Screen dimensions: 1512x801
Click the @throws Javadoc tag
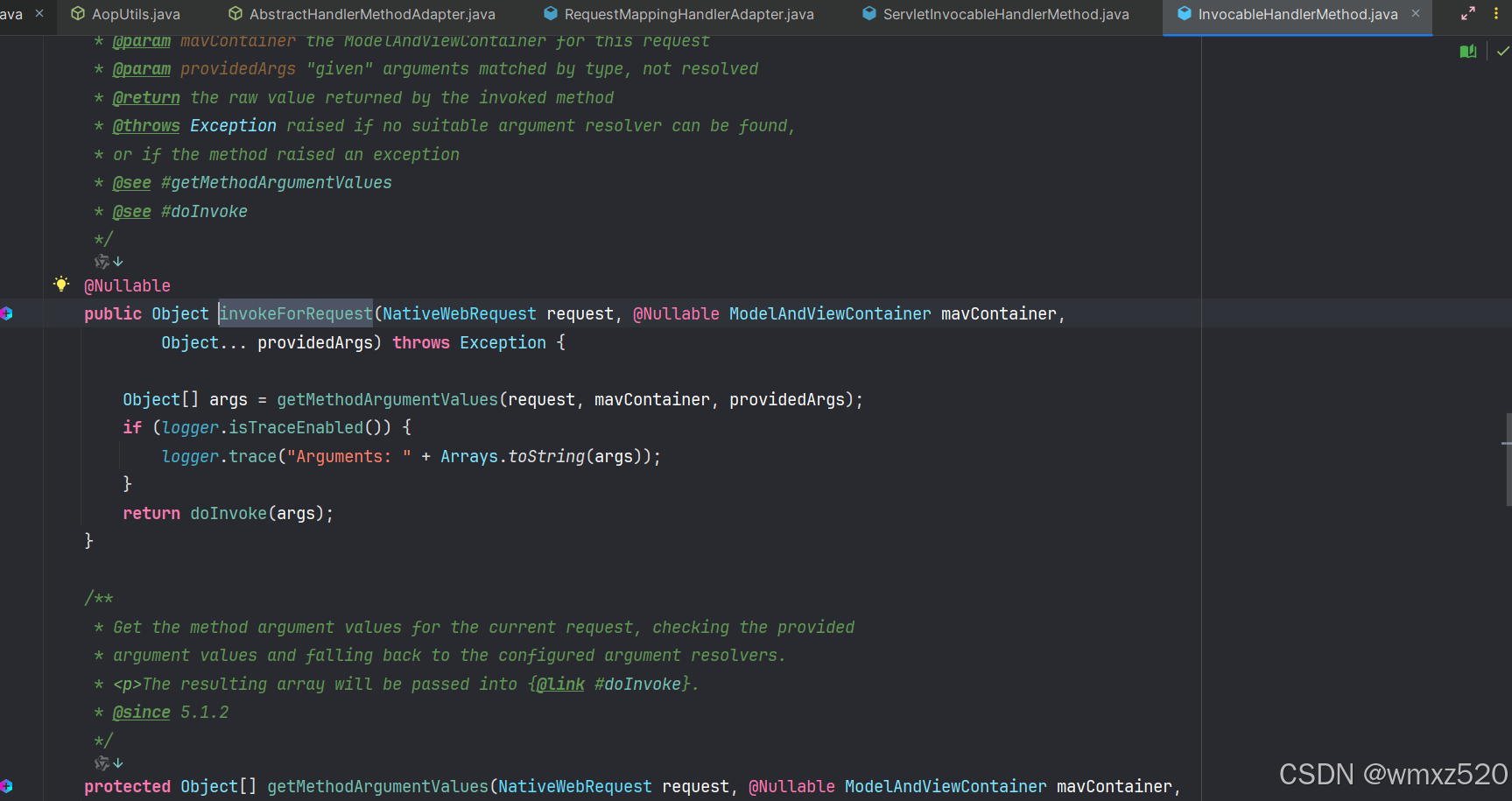pos(146,126)
